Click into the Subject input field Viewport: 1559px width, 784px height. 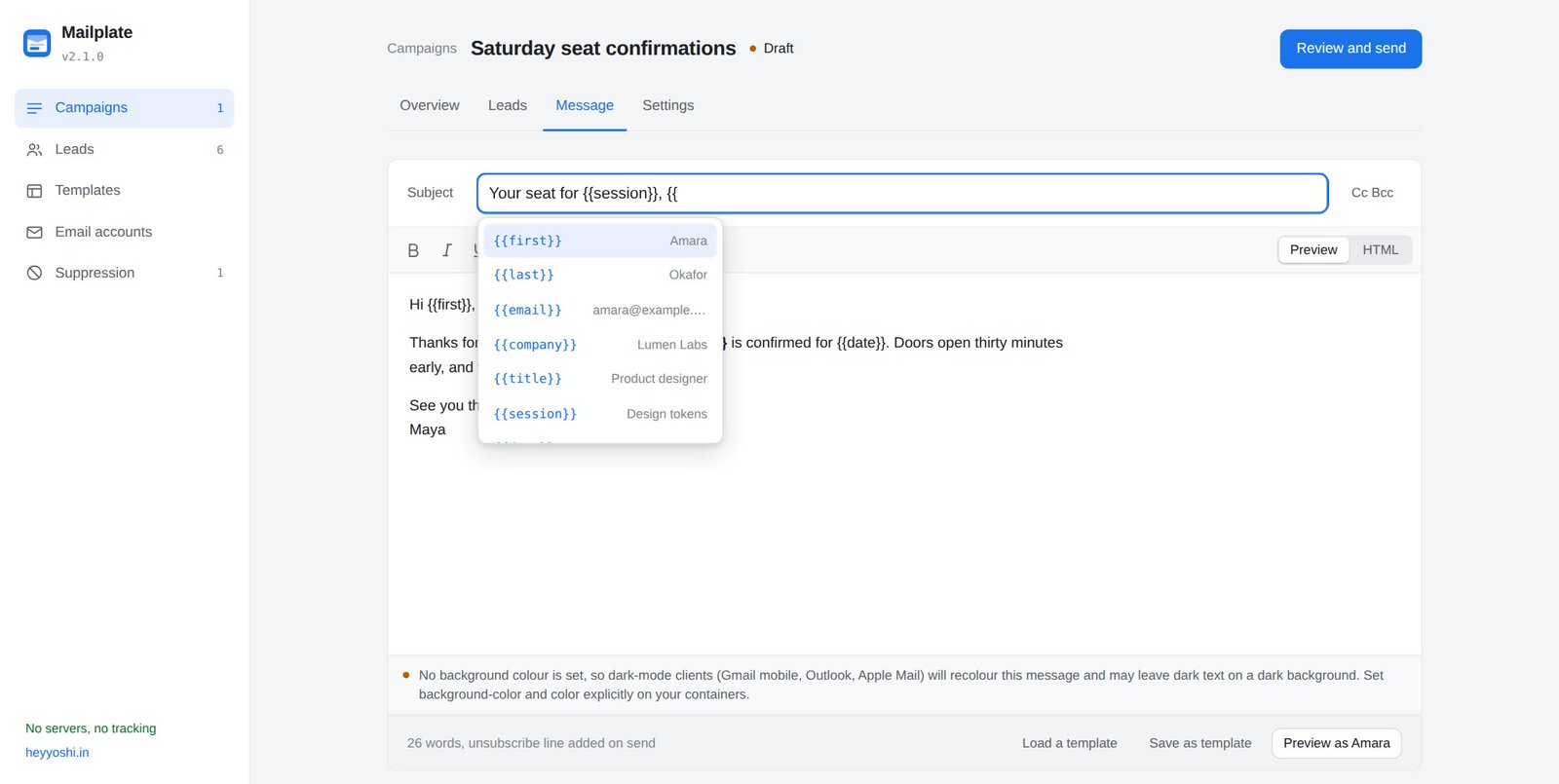point(902,193)
